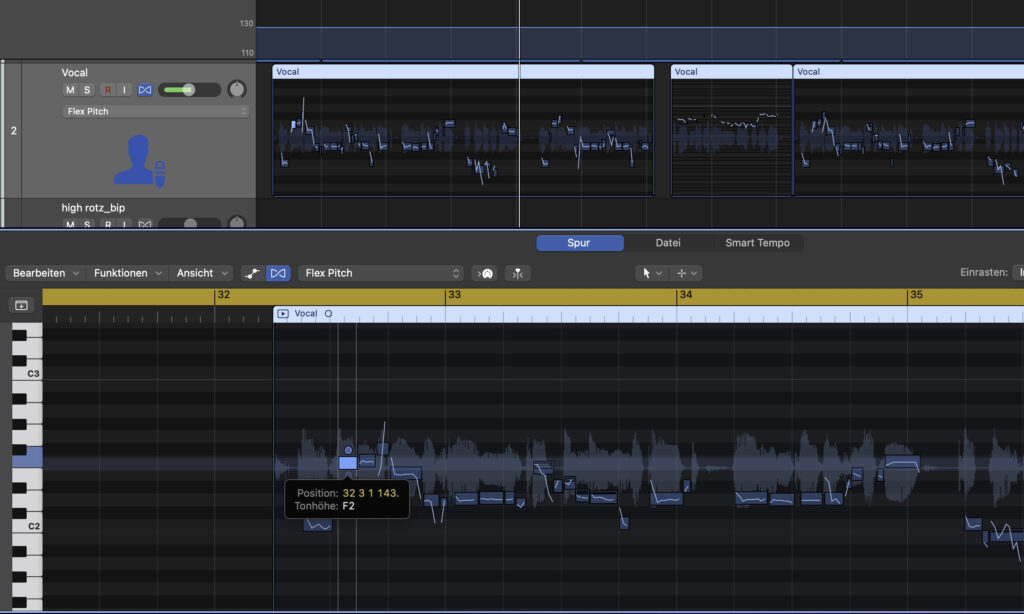Screen dimensions: 1024x614
Task: Click the MIDI In palette icon
Action: (485, 273)
